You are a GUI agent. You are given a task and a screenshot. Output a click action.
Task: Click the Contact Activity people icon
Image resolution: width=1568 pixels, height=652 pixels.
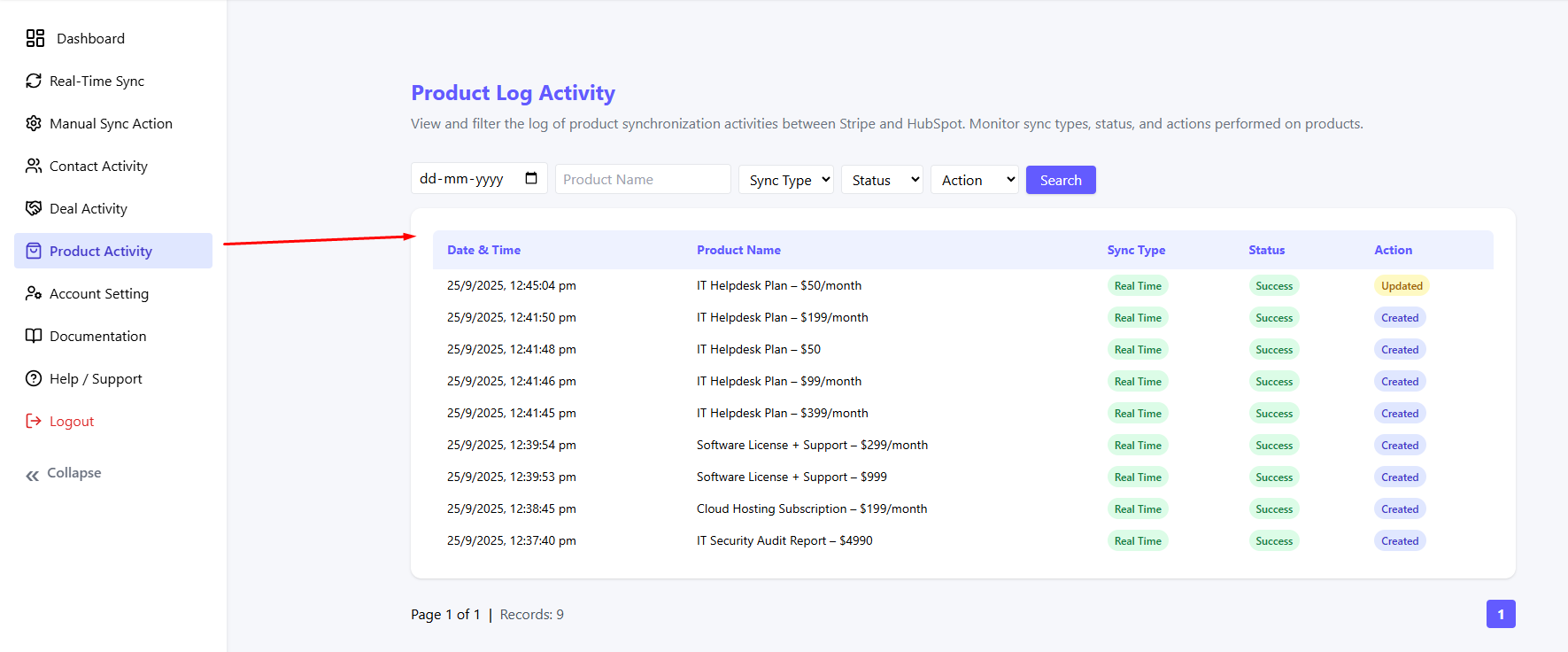(34, 166)
